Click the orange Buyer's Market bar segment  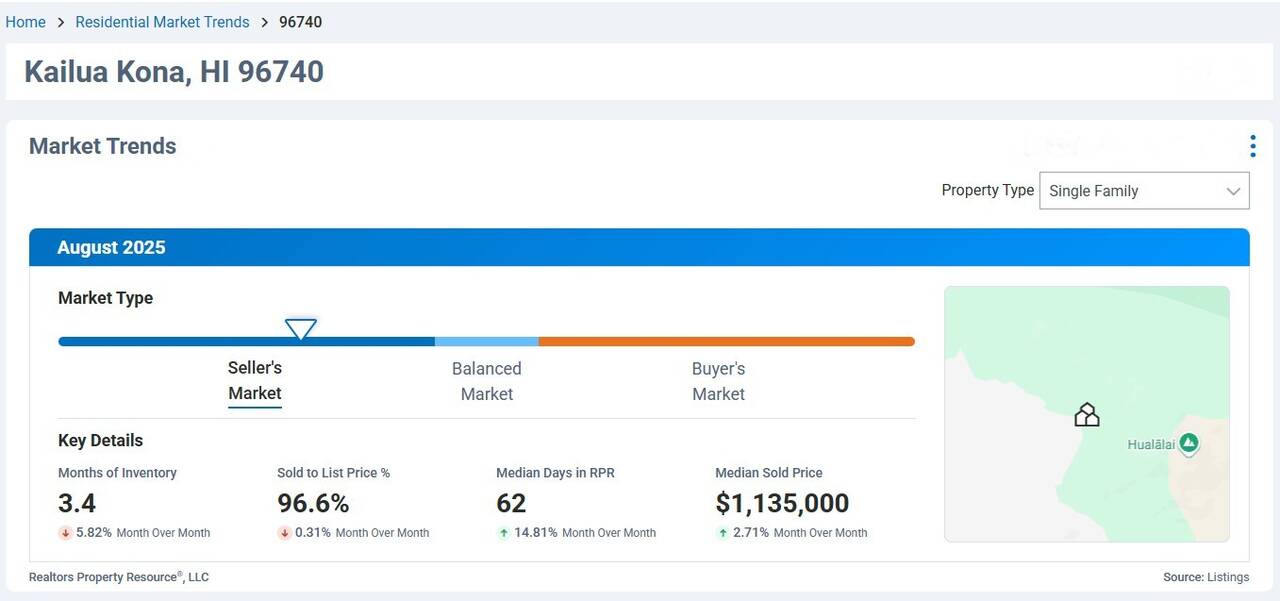[726, 342]
